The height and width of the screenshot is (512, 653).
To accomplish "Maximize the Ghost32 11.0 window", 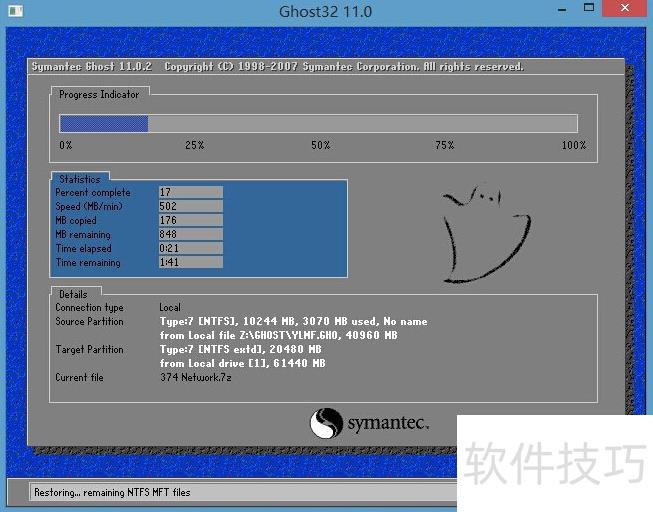I will (x=588, y=8).
